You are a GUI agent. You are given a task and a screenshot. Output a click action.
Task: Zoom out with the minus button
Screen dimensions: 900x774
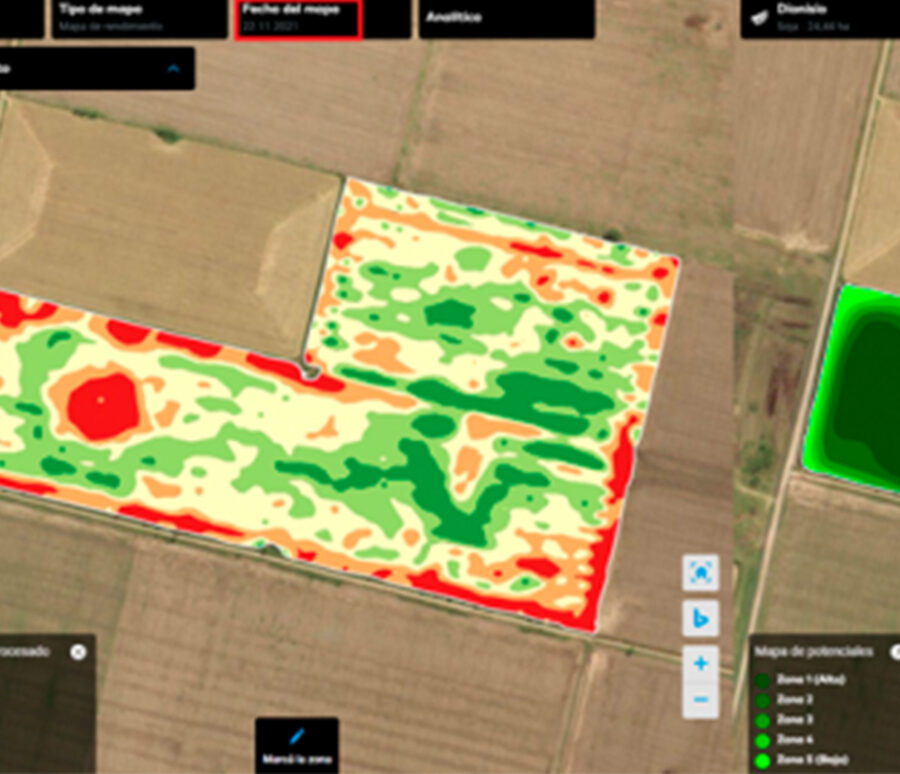click(701, 698)
